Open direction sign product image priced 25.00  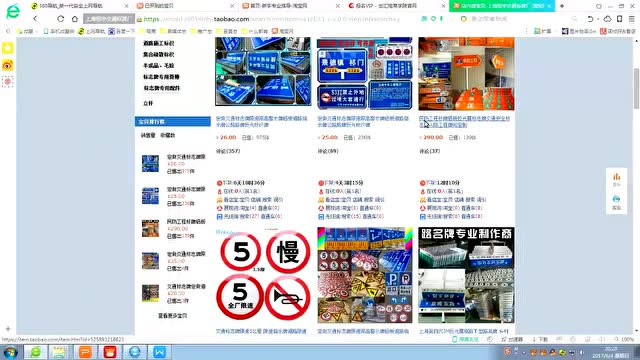(364, 74)
